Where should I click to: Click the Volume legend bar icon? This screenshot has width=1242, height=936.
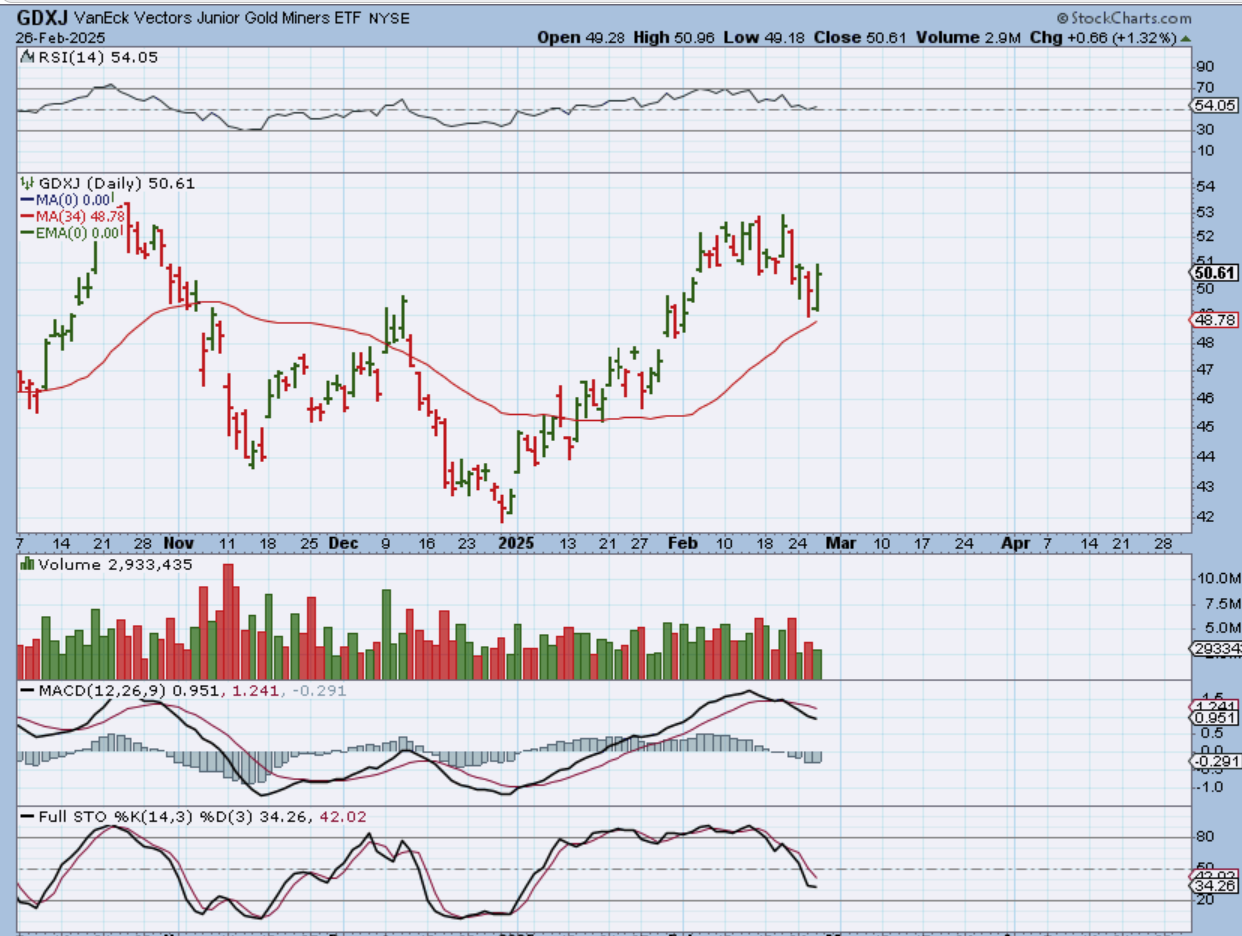click(27, 565)
